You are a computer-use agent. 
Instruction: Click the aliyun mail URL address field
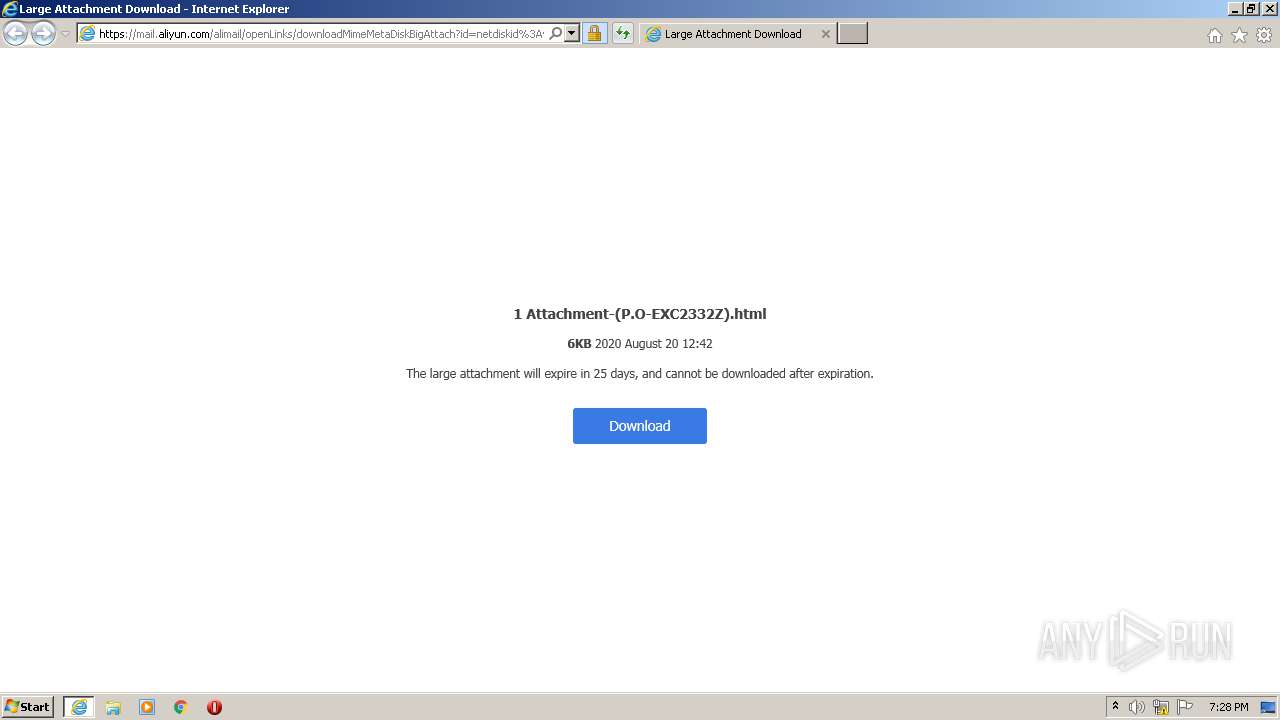pos(321,34)
